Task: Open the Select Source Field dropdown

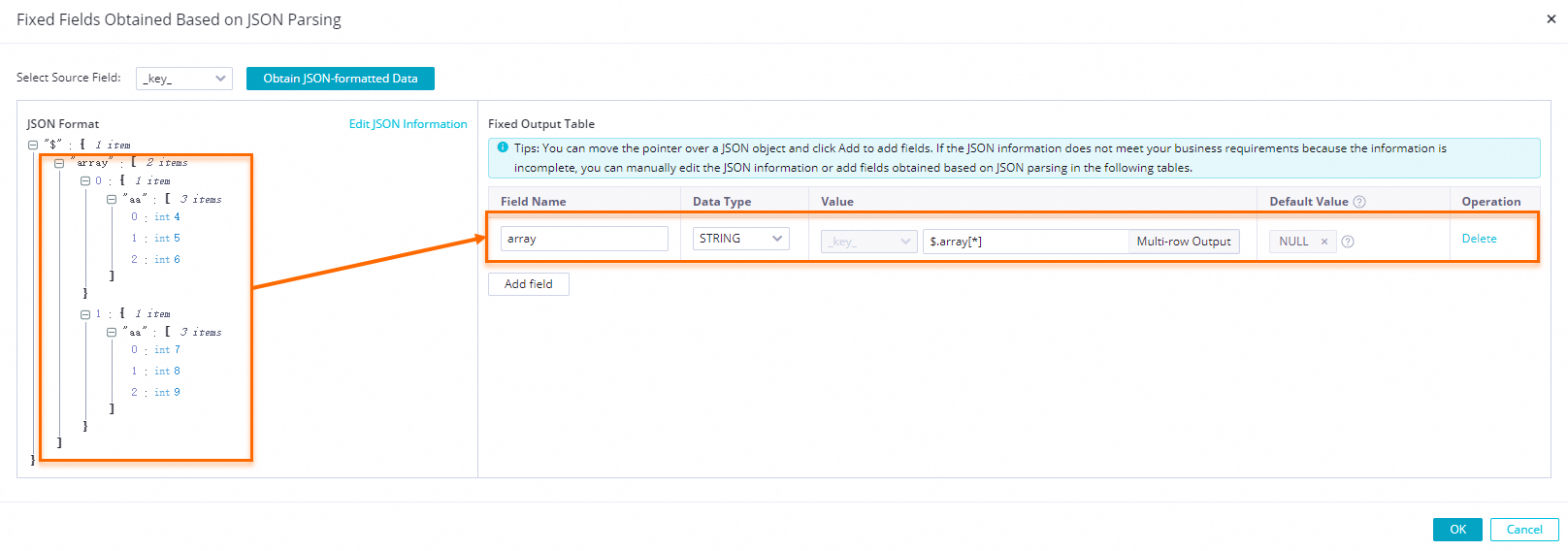Action: coord(184,79)
